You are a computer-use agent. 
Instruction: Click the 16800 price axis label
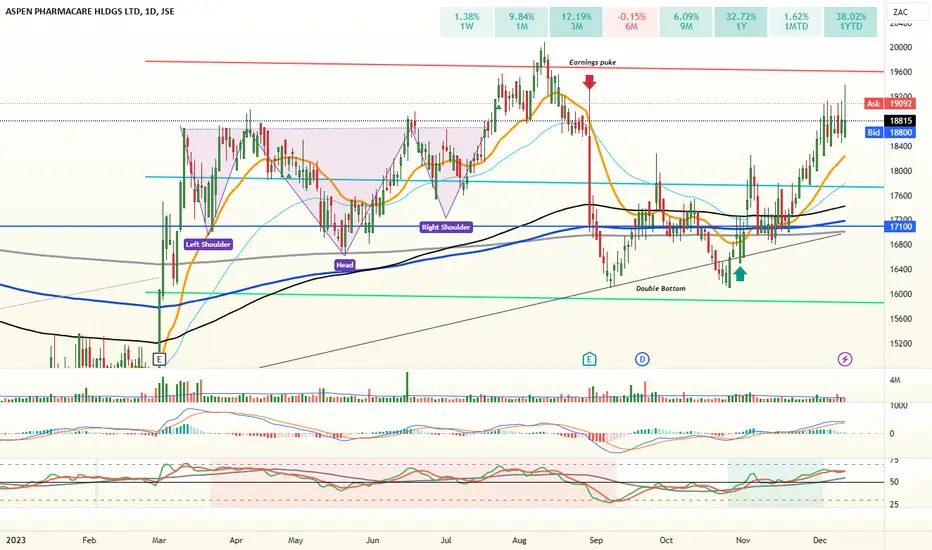pyautogui.click(x=901, y=244)
